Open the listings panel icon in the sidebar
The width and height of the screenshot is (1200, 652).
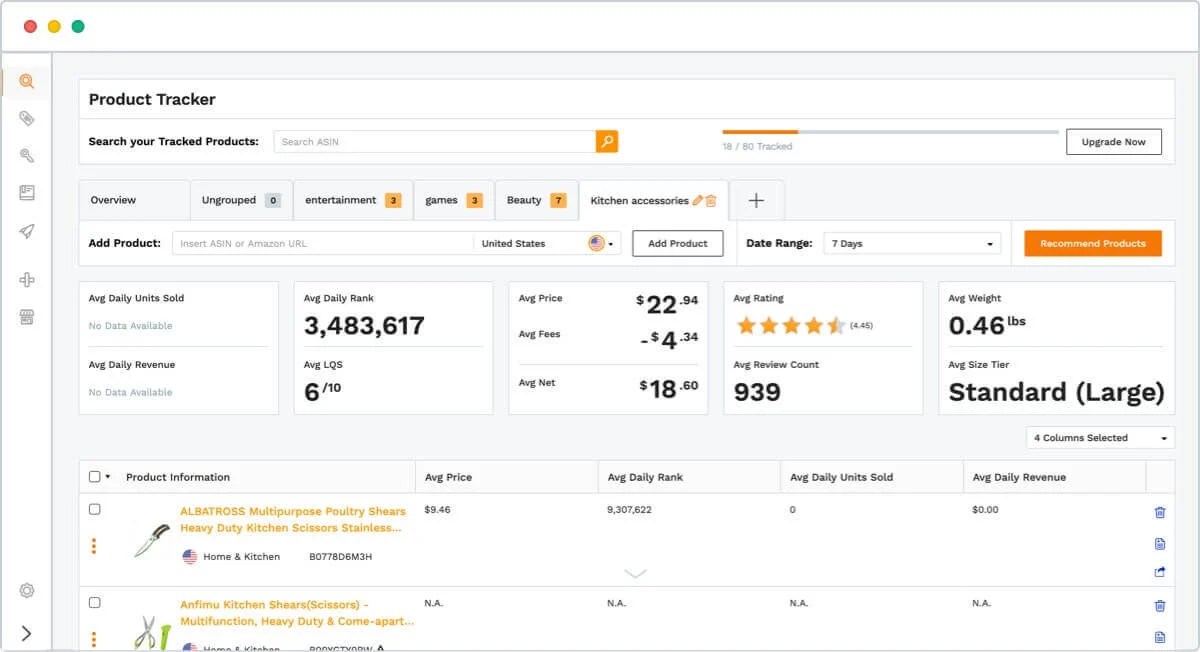point(27,194)
